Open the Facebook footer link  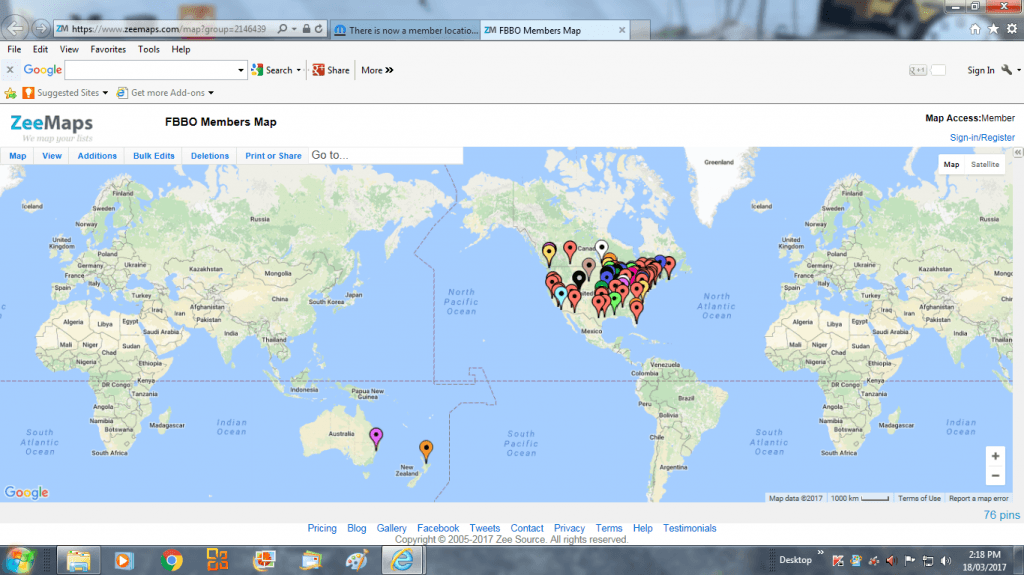[438, 528]
